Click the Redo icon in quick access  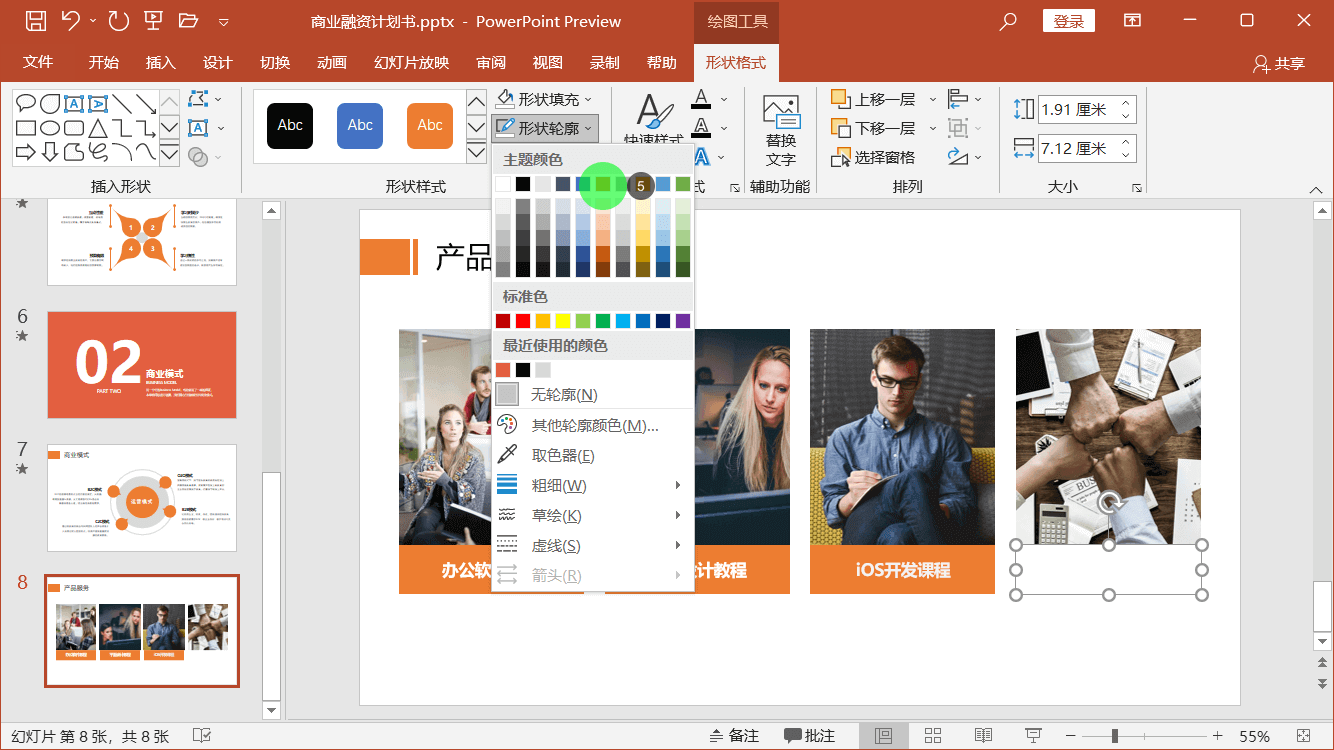point(118,21)
